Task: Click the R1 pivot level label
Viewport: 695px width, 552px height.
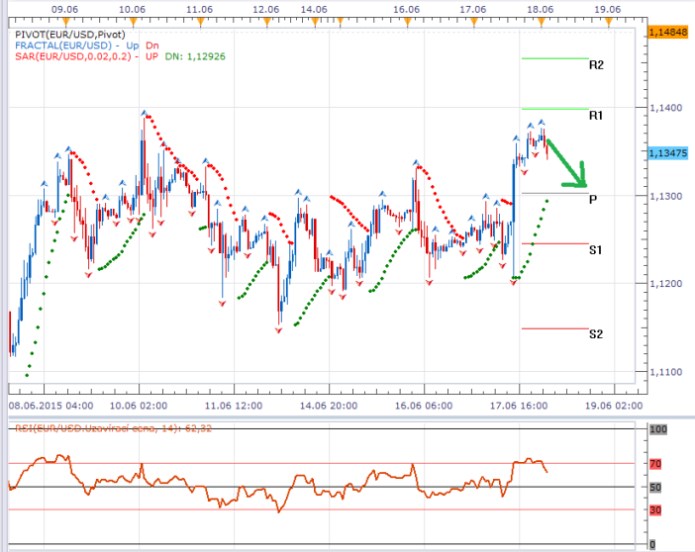Action: coord(596,116)
